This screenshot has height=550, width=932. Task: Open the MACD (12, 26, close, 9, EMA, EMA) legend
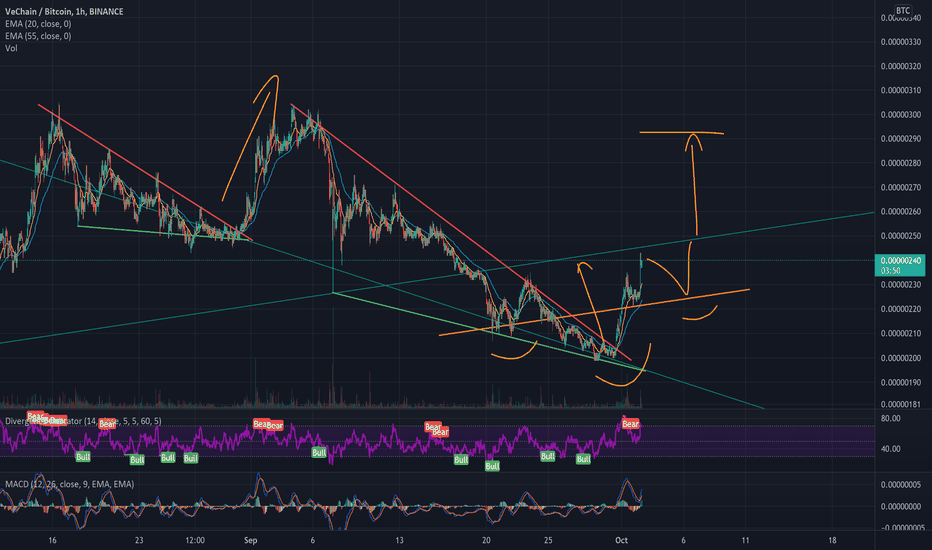(x=70, y=484)
